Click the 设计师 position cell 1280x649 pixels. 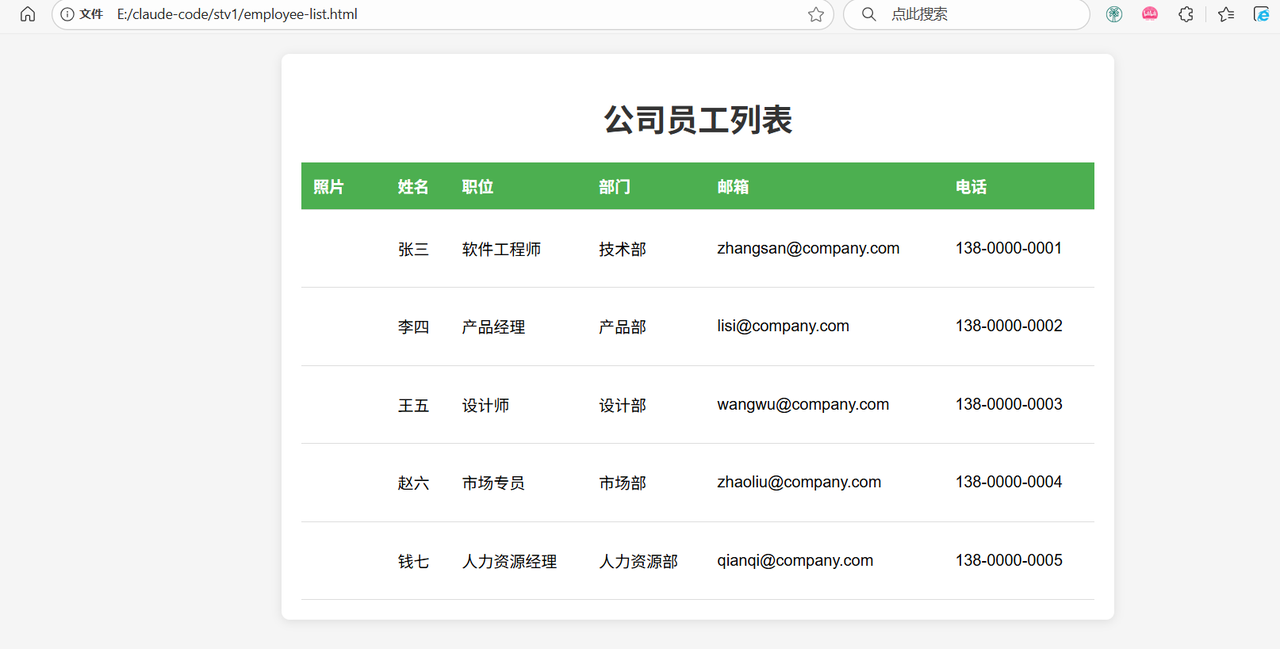pyautogui.click(x=485, y=405)
